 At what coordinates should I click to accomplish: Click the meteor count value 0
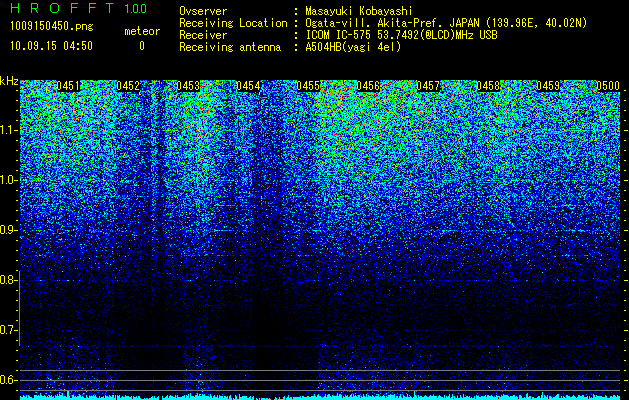(142, 46)
